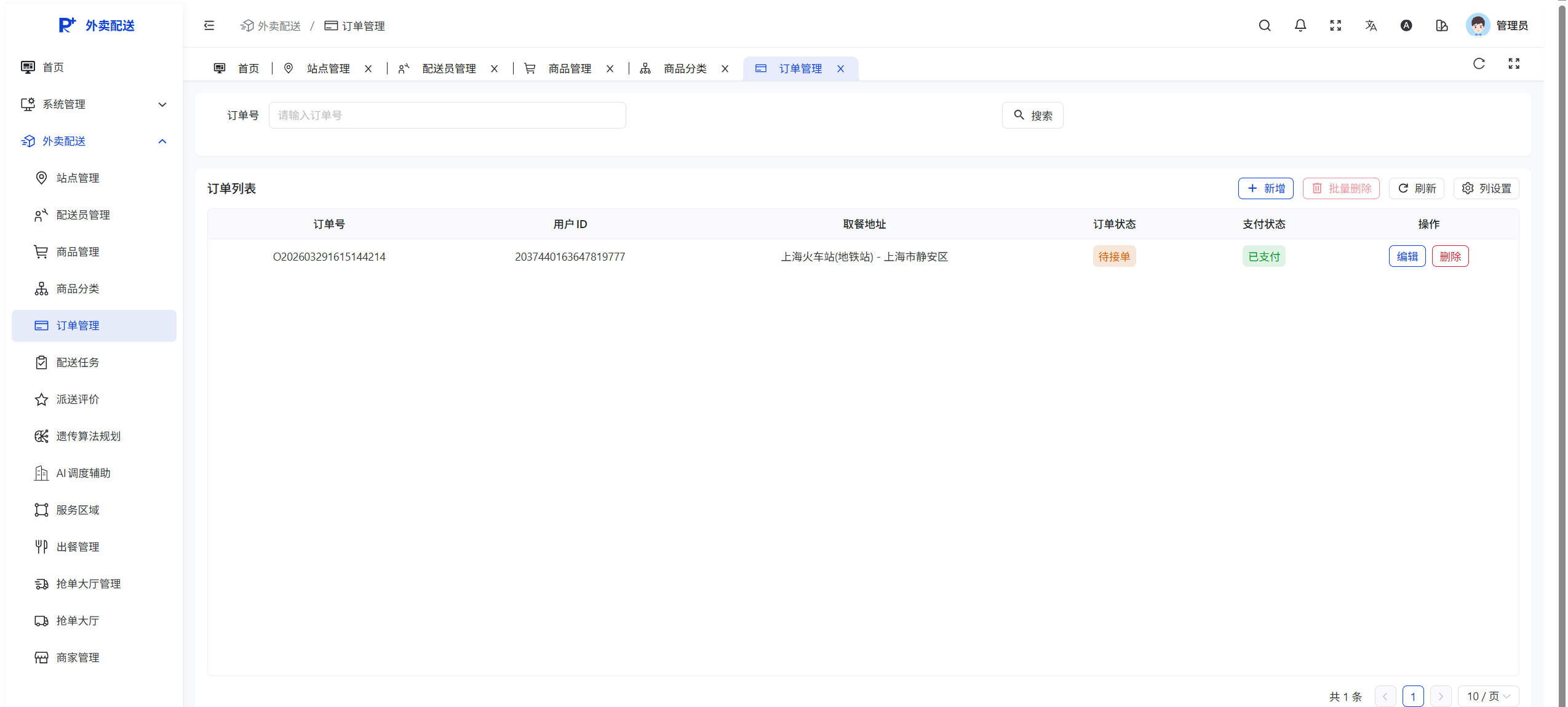
Task: Switch to the 商品管理 tab
Action: coord(569,68)
